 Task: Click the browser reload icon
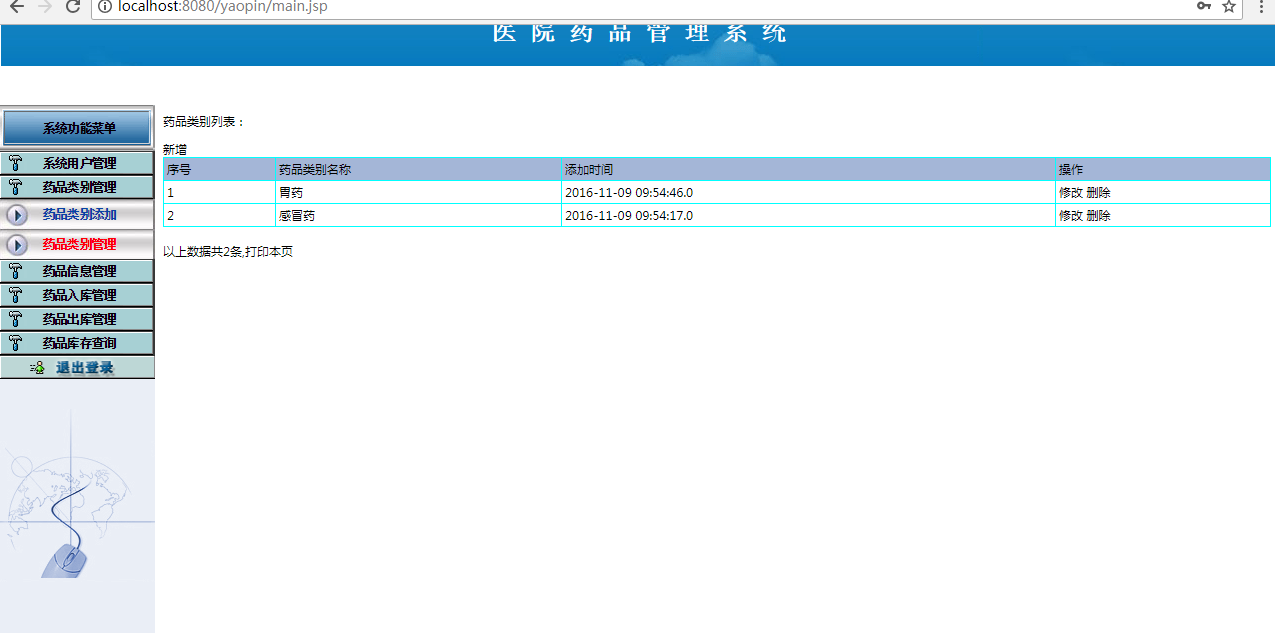pyautogui.click(x=73, y=6)
